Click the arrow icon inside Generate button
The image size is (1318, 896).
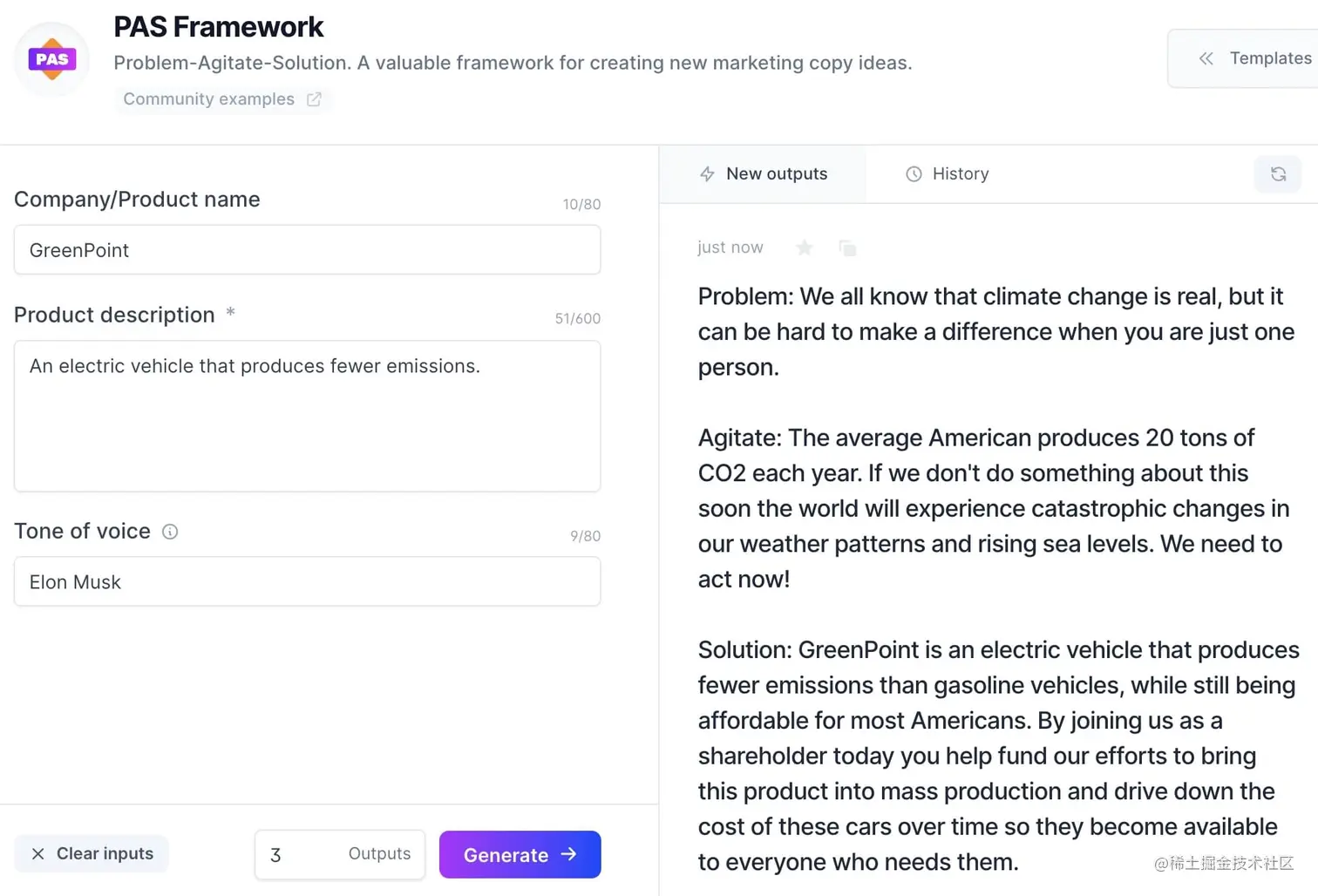pyautogui.click(x=568, y=854)
